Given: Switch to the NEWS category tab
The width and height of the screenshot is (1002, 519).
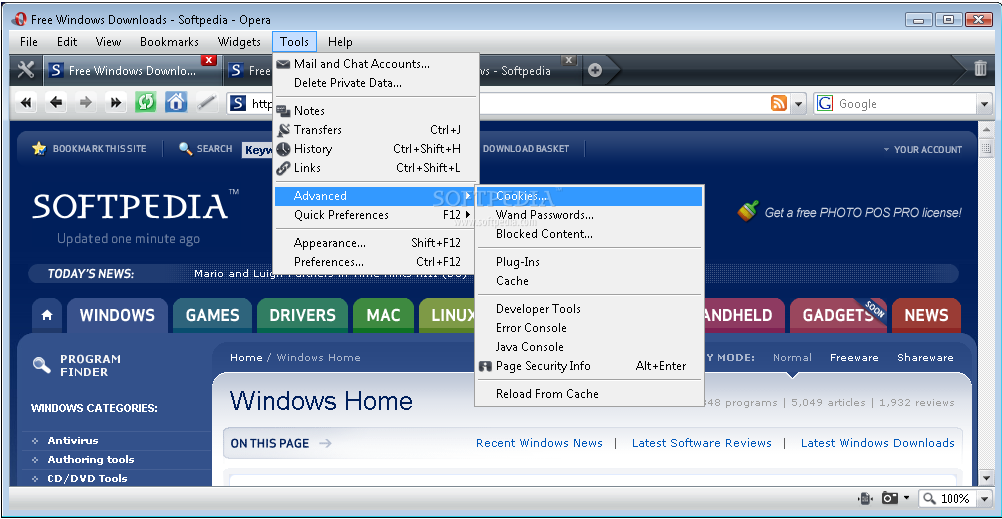Looking at the screenshot, I should [926, 315].
